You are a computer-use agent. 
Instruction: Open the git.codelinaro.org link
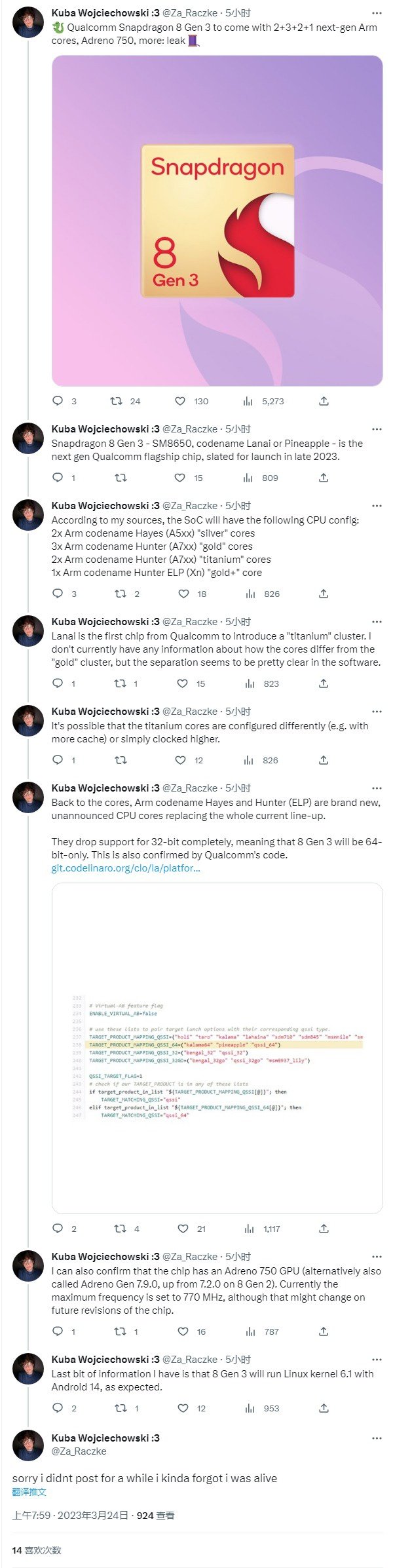coord(126,868)
